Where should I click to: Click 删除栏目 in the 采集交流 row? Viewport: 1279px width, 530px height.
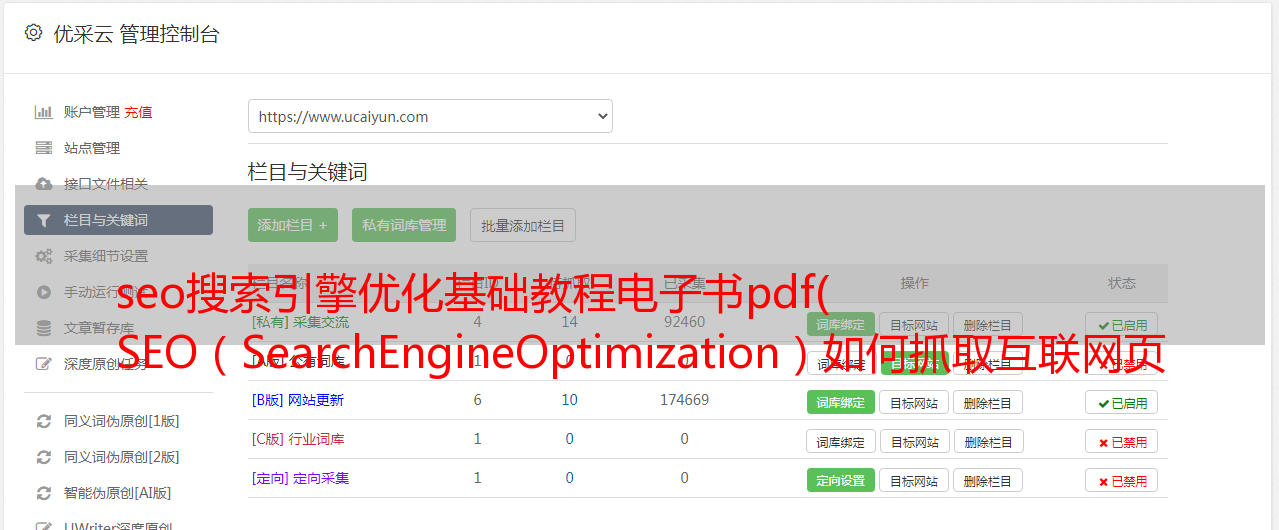tap(988, 324)
